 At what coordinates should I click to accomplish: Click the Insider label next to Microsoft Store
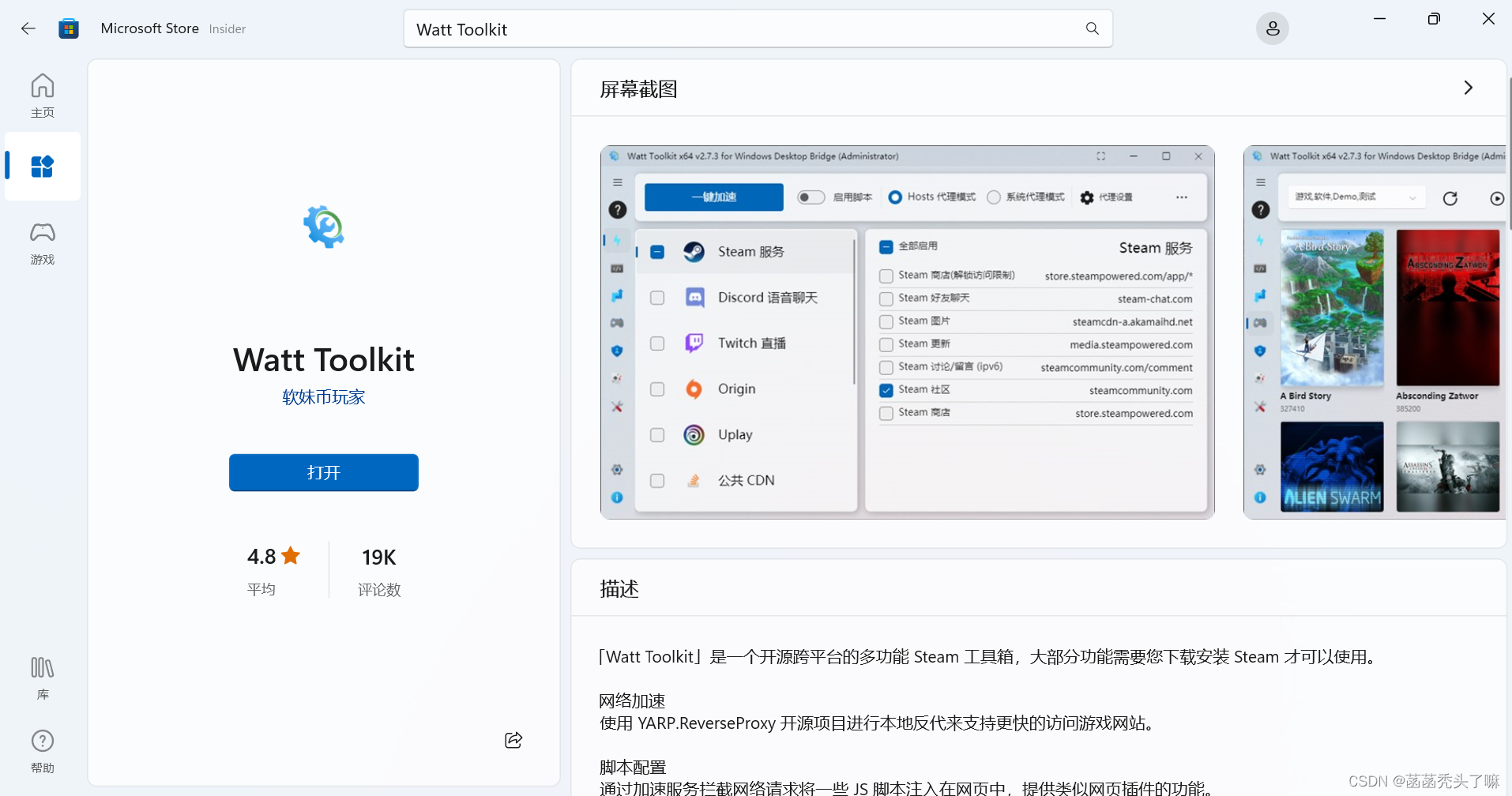(227, 28)
